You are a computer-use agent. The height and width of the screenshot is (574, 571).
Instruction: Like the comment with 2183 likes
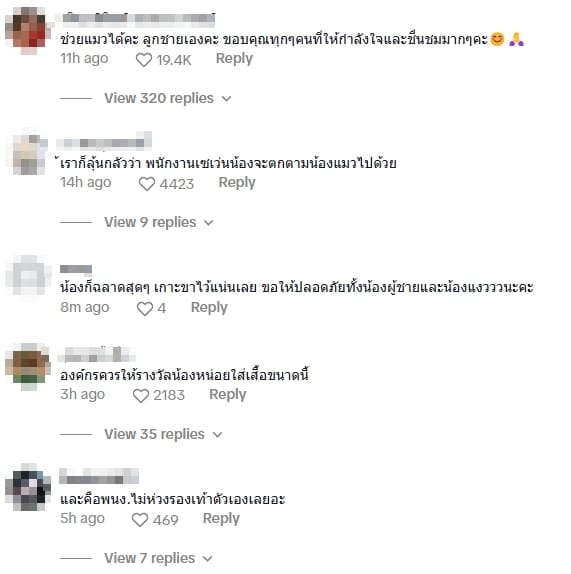[x=141, y=396]
